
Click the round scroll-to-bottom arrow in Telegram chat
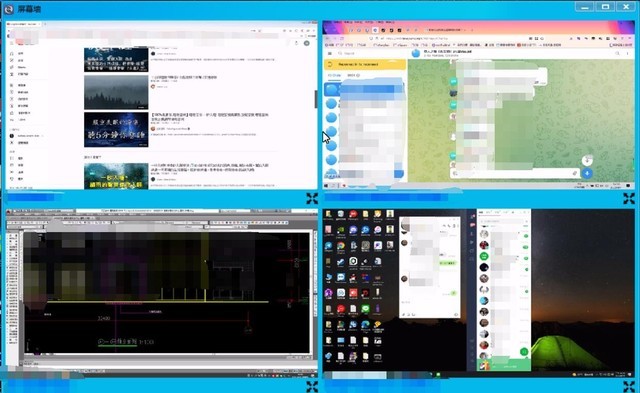pos(587,160)
